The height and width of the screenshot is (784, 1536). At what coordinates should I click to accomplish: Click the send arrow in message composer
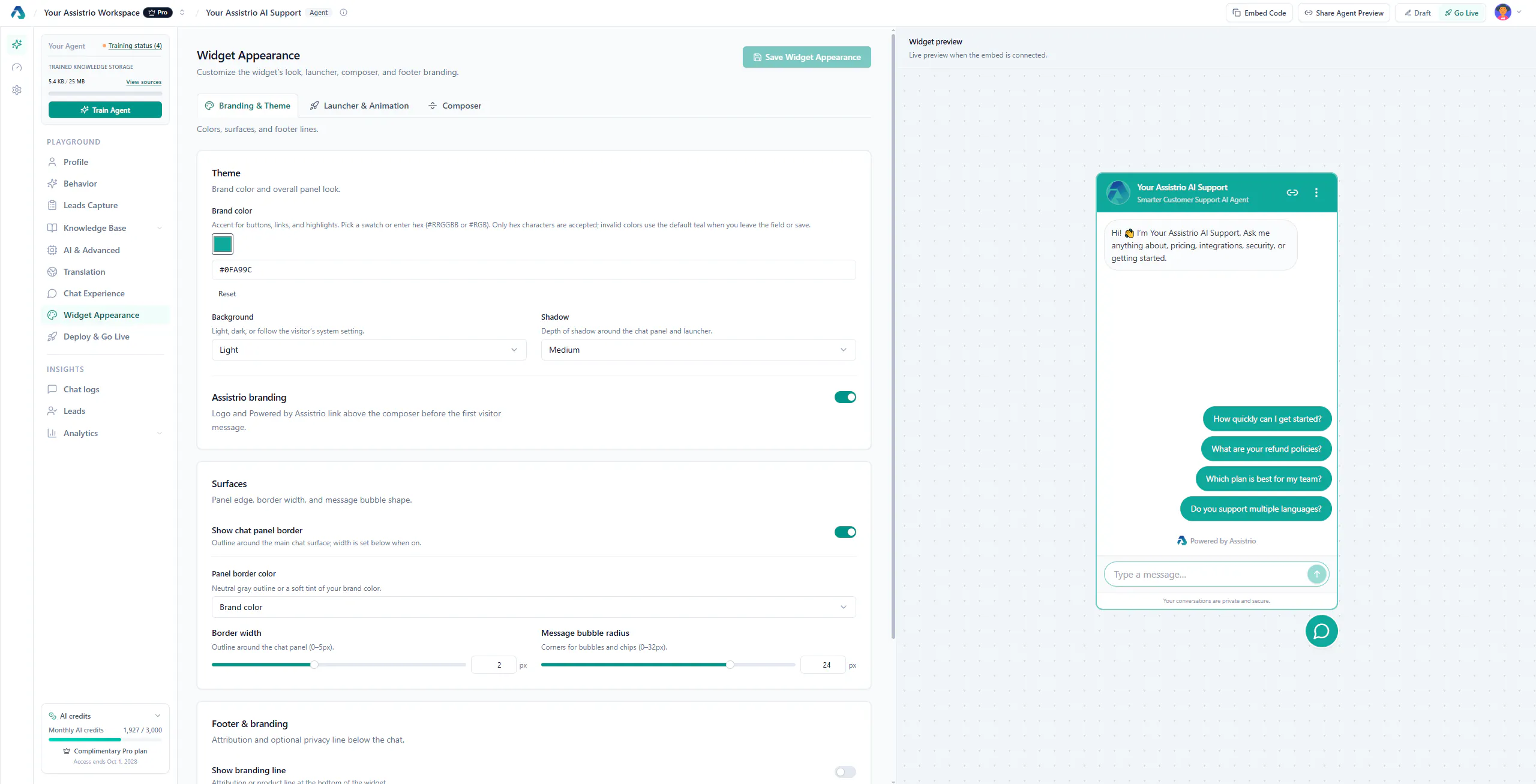click(x=1316, y=574)
